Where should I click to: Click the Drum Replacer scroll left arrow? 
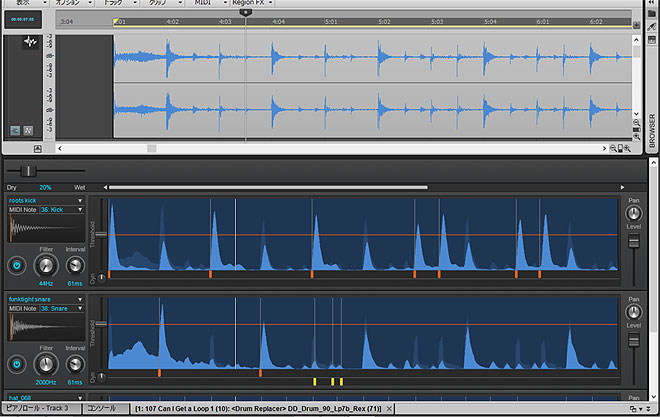pos(105,187)
